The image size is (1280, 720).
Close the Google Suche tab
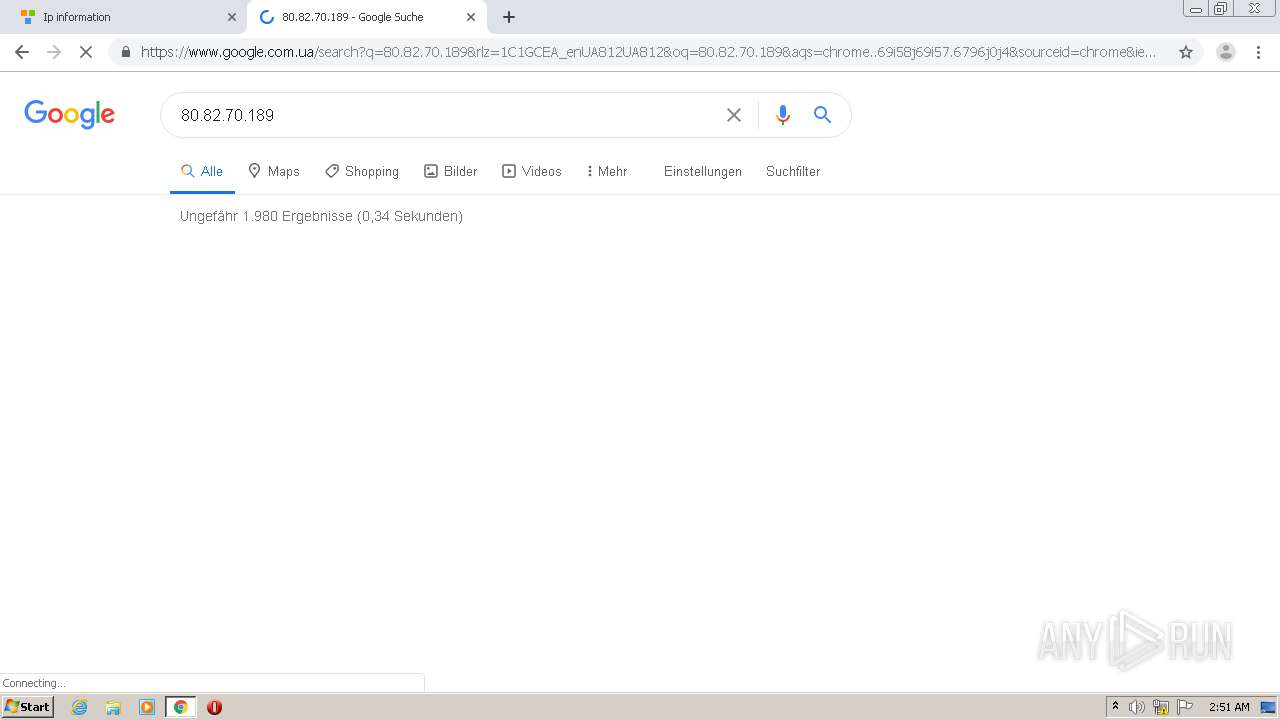point(471,17)
